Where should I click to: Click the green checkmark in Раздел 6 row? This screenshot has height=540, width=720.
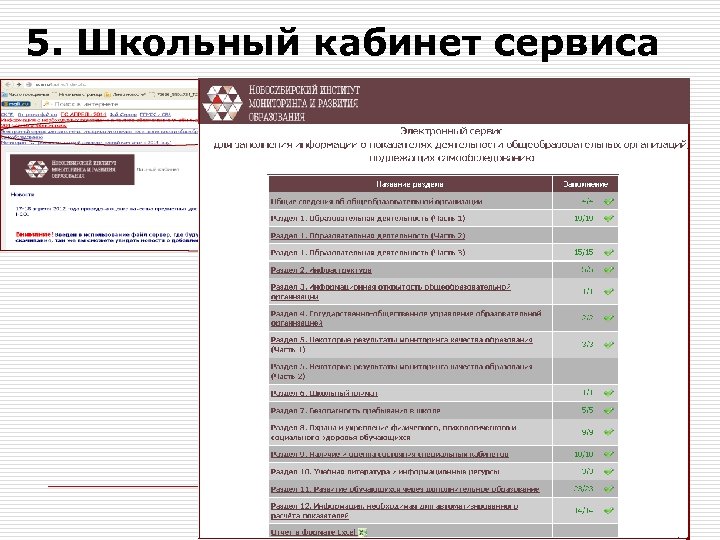(608, 393)
